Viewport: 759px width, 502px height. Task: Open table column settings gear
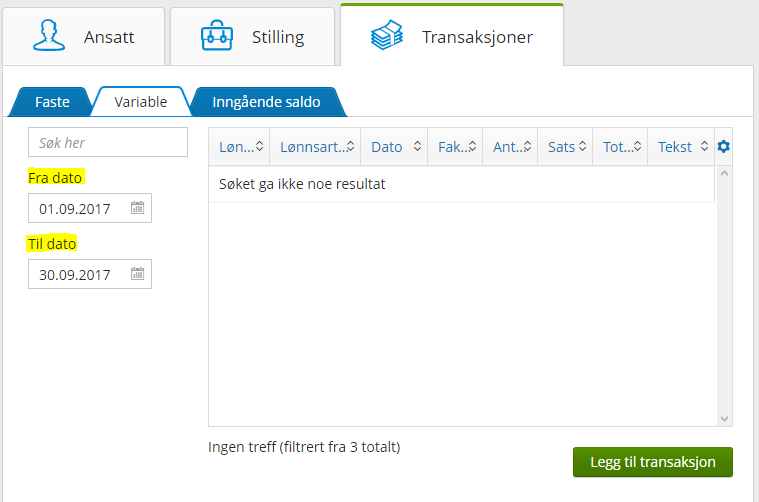pyautogui.click(x=724, y=147)
